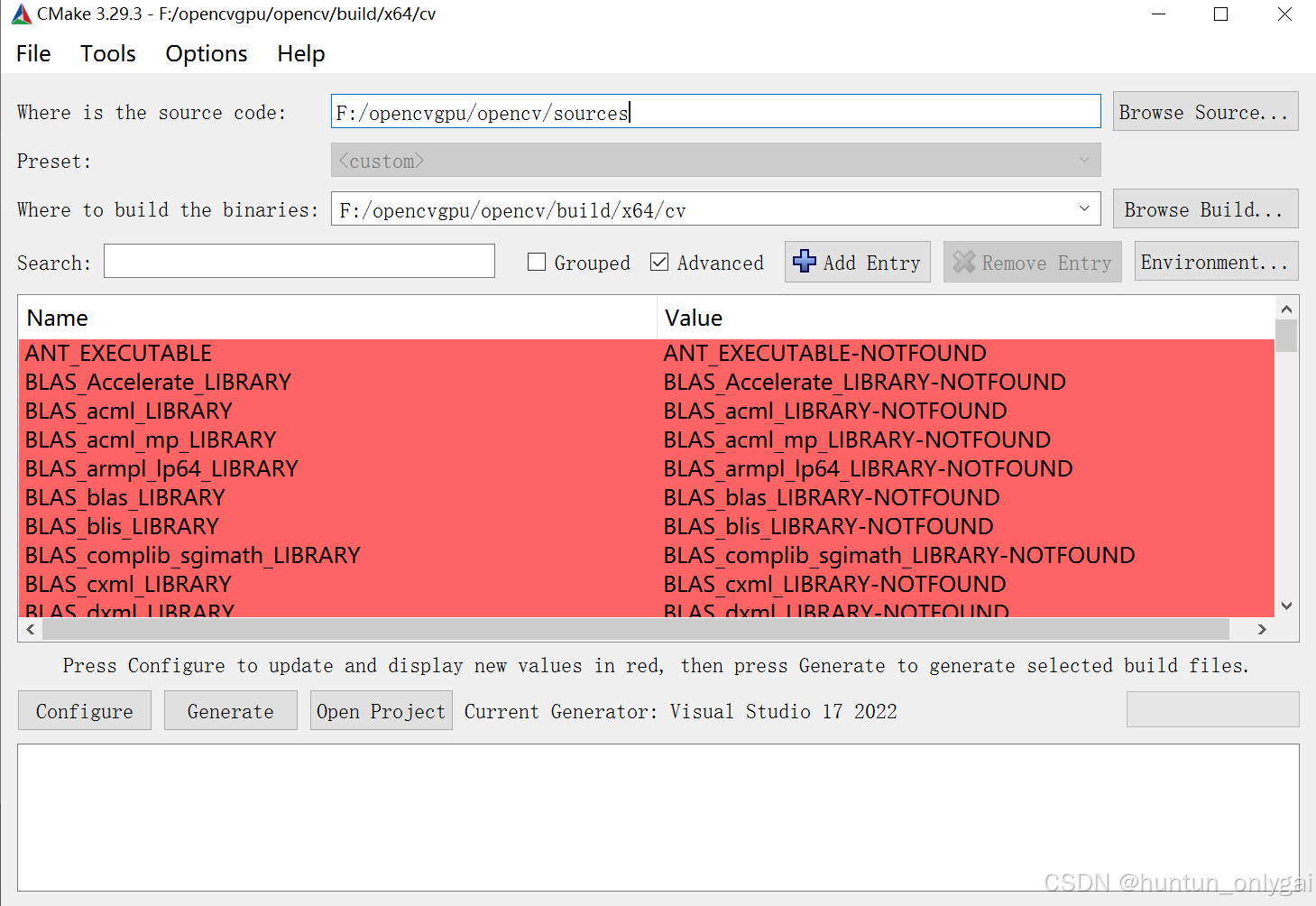Viewport: 1316px width, 906px height.
Task: Enable the Grouped checkbox
Action: [x=537, y=262]
